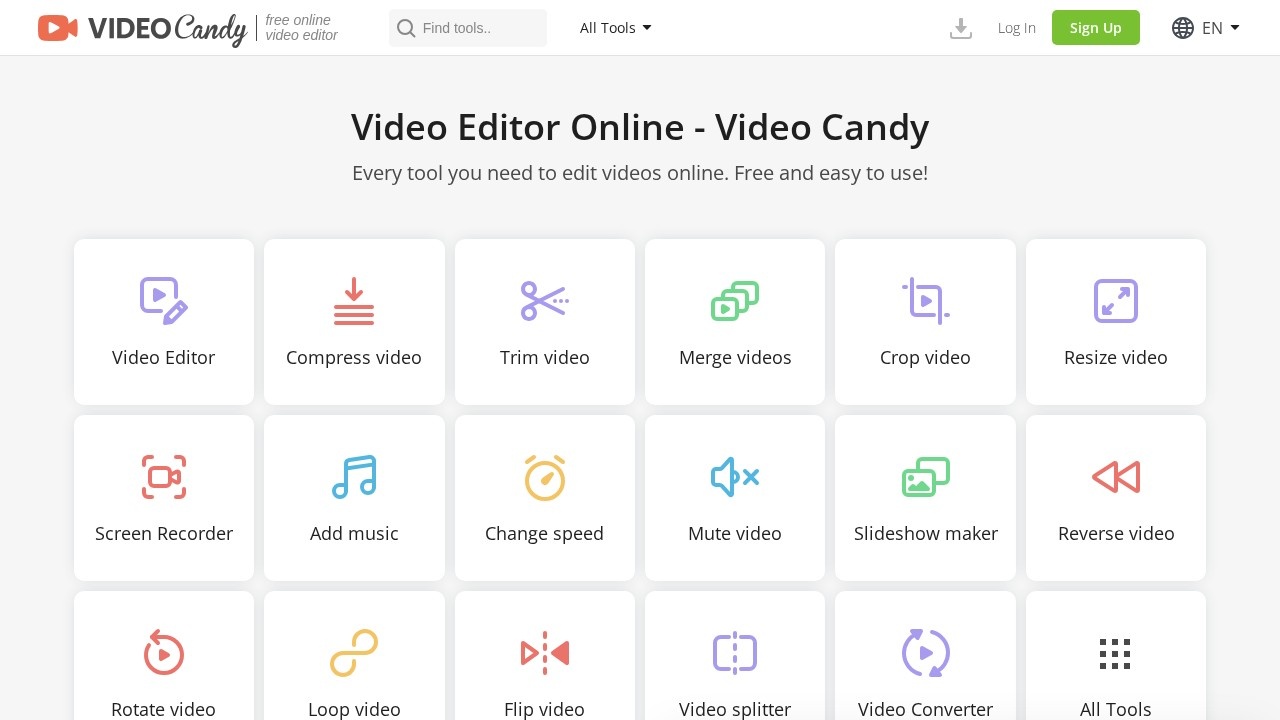Select the Resize video icon
1280x720 pixels.
click(x=1116, y=301)
